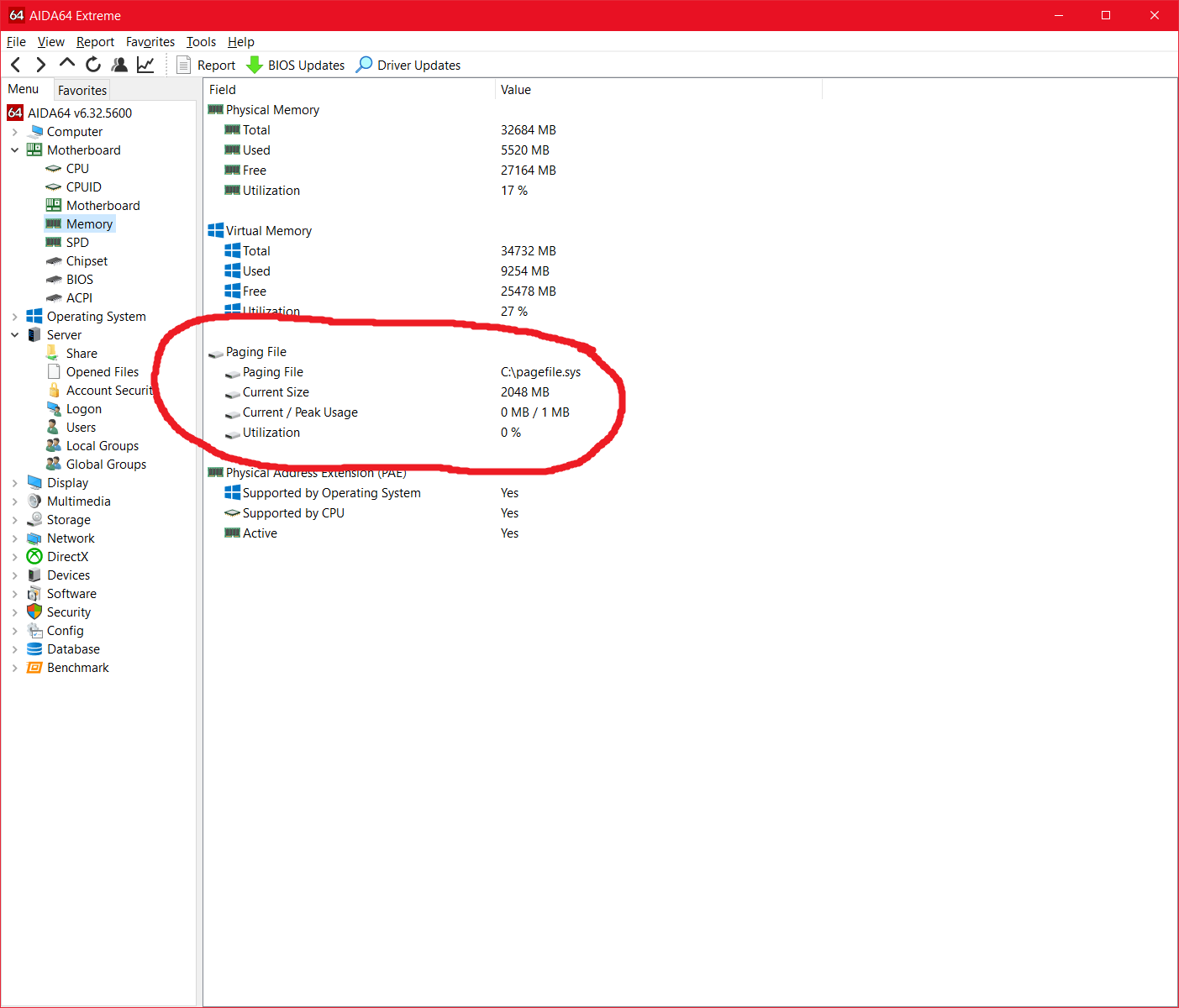Click the green BIOS Updates arrow icon
Screen dimensions: 1179x1008
pyautogui.click(x=255, y=65)
